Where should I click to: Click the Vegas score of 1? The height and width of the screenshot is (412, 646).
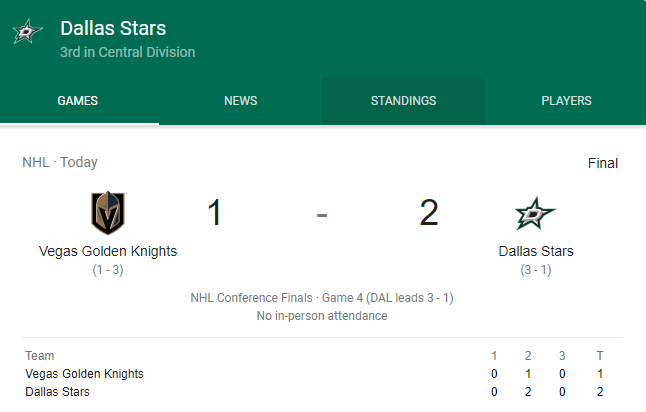(215, 213)
